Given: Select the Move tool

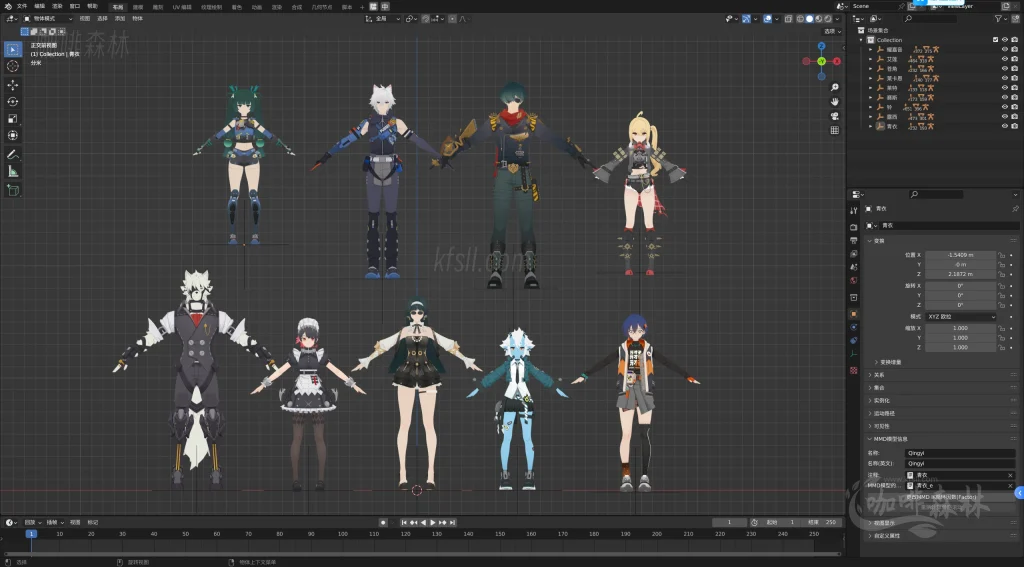Looking at the screenshot, I should [x=12, y=85].
